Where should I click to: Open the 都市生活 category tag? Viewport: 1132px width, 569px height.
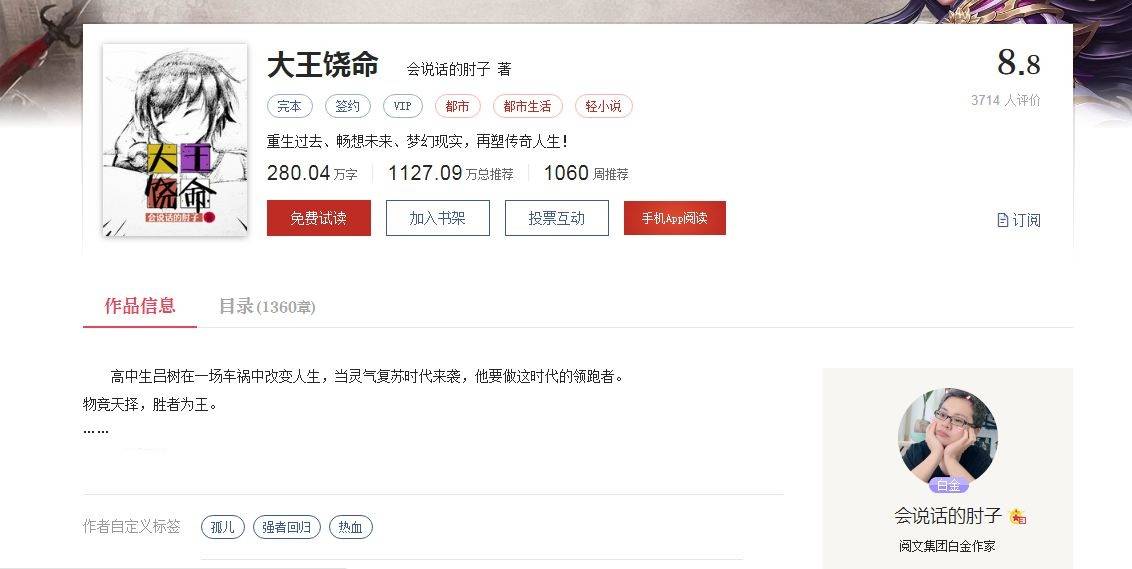527,106
